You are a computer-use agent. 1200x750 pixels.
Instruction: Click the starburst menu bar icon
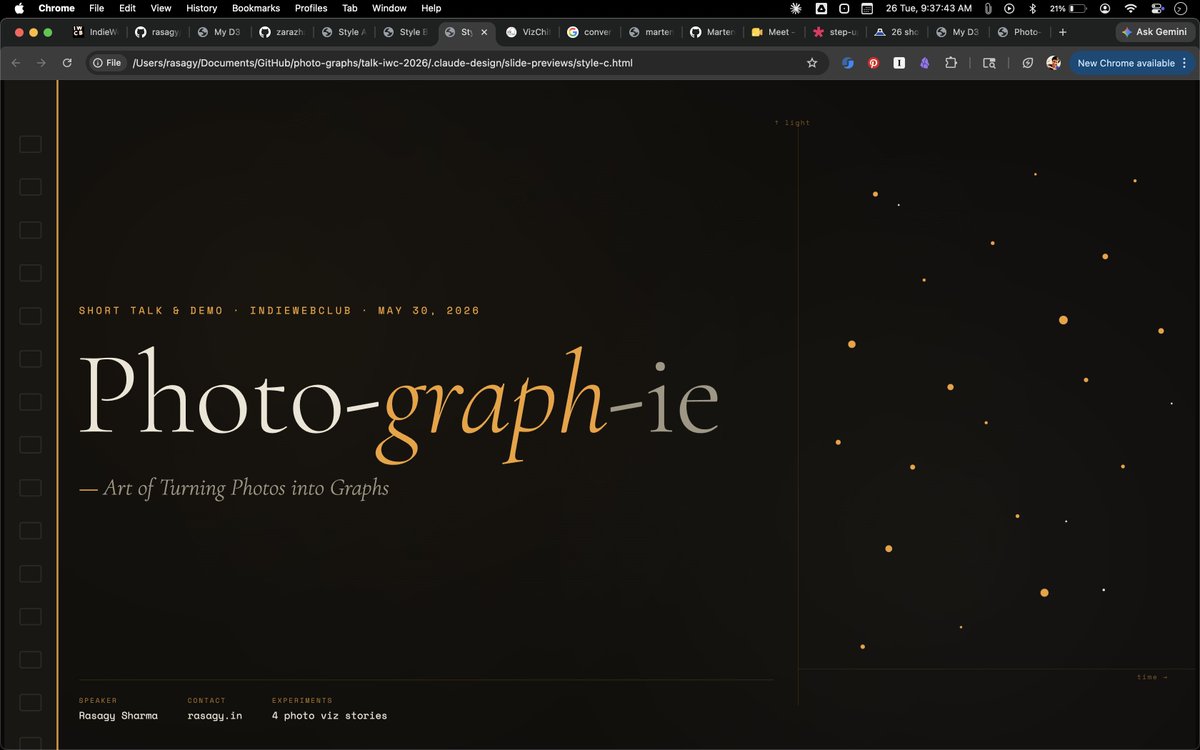pyautogui.click(x=796, y=8)
